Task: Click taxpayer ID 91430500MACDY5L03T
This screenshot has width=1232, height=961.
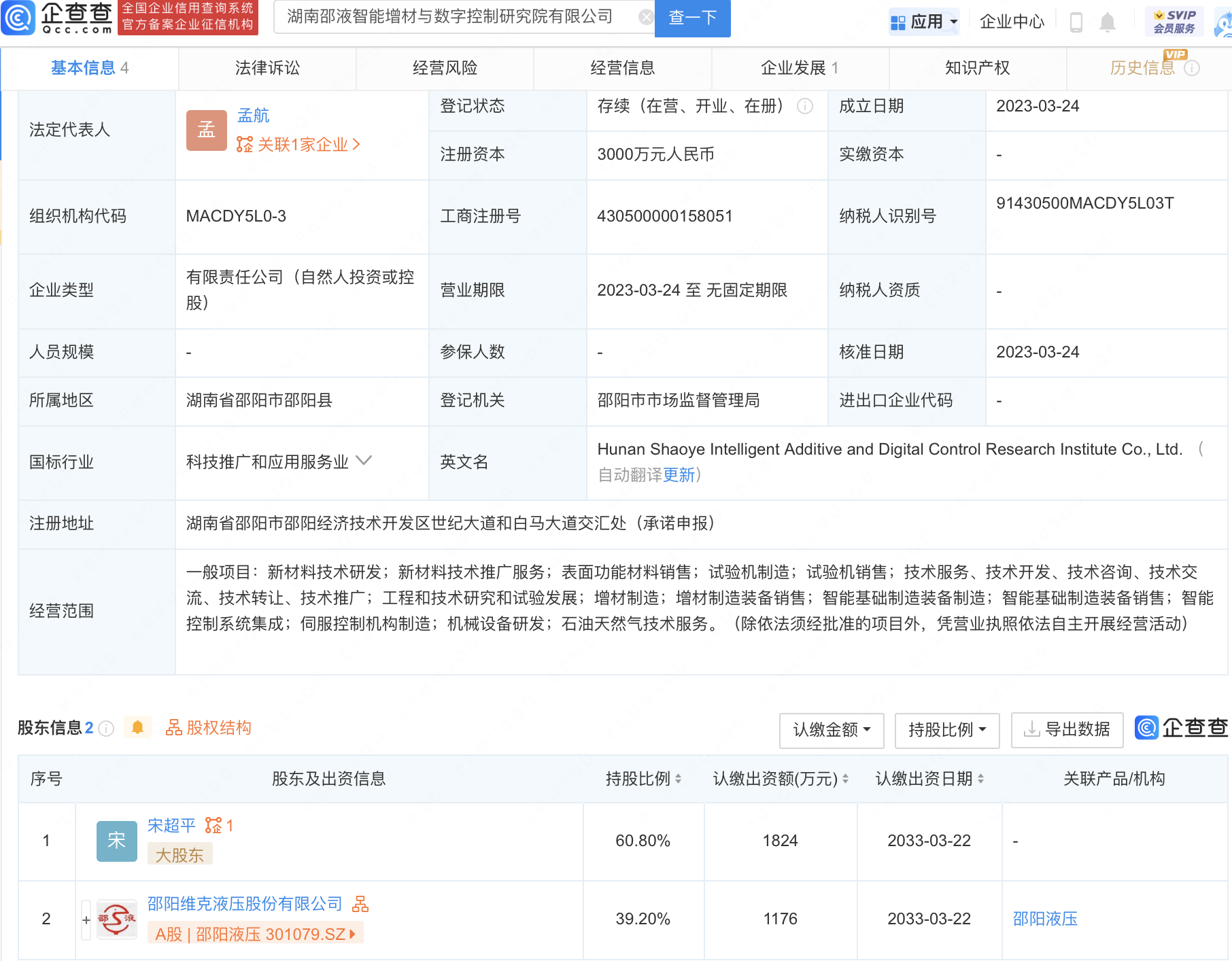Action: tap(1085, 203)
